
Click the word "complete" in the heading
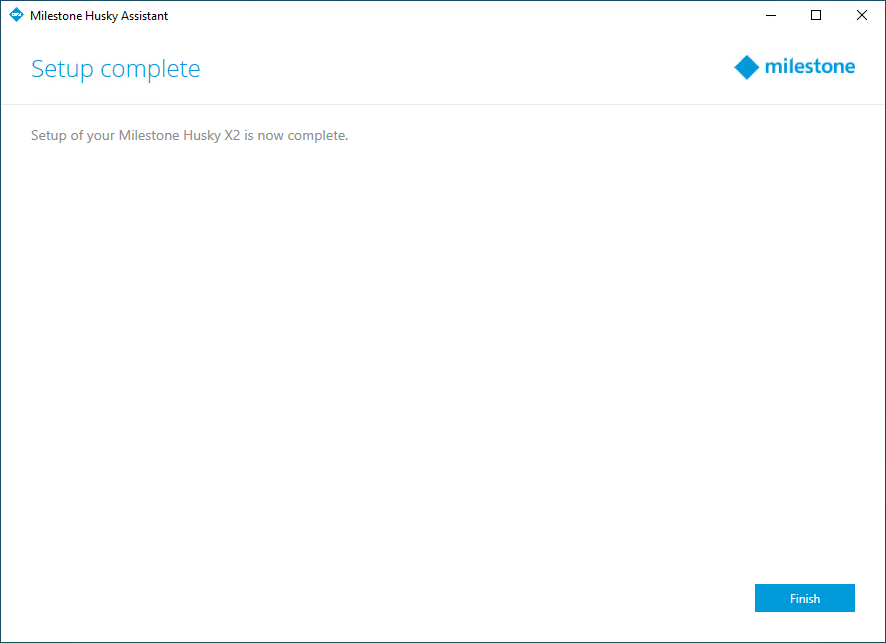pyautogui.click(x=150, y=69)
